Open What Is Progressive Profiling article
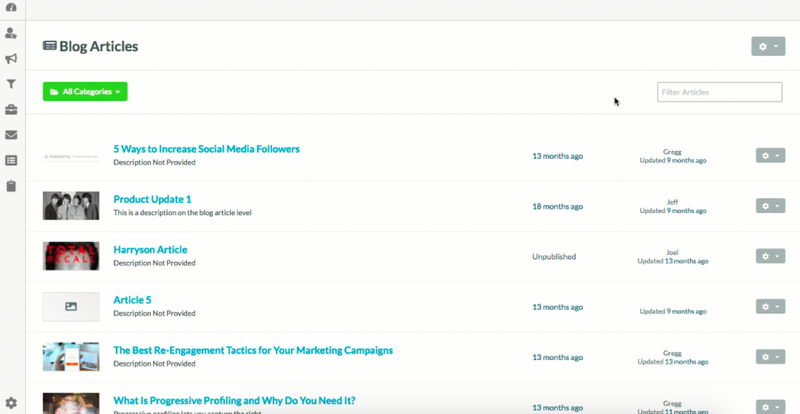This screenshot has height=414, width=800. click(x=234, y=400)
